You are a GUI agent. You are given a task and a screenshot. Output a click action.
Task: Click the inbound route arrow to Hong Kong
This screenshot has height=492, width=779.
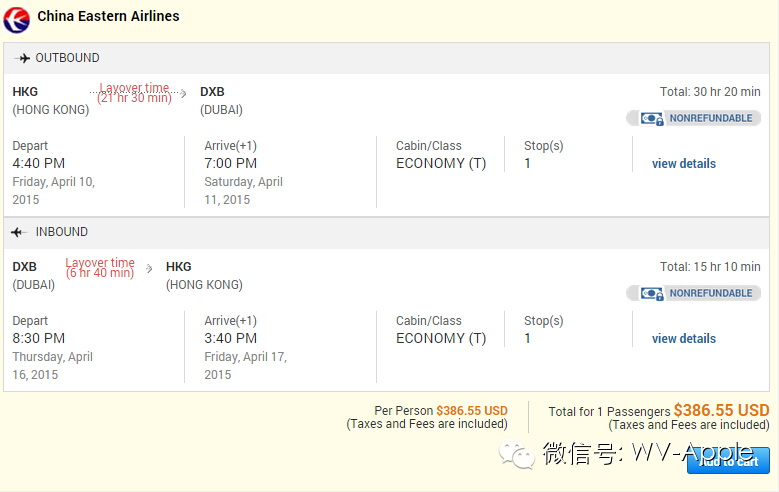[x=150, y=268]
